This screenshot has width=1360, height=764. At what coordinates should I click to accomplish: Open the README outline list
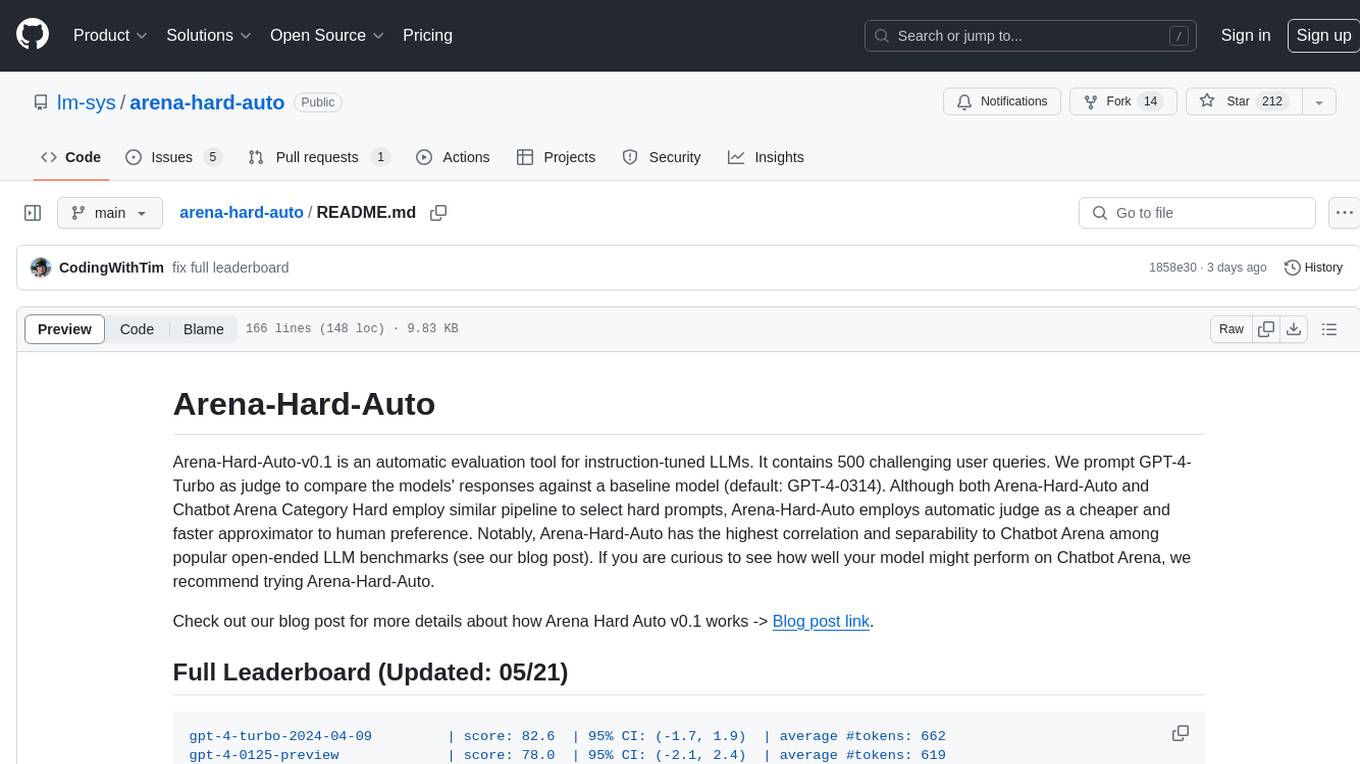(1330, 329)
